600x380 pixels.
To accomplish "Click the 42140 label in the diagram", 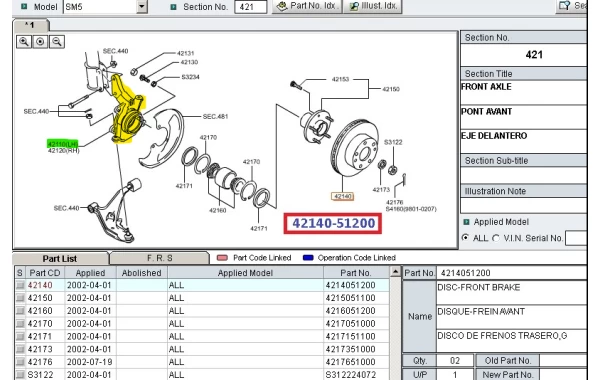I will tap(342, 196).
